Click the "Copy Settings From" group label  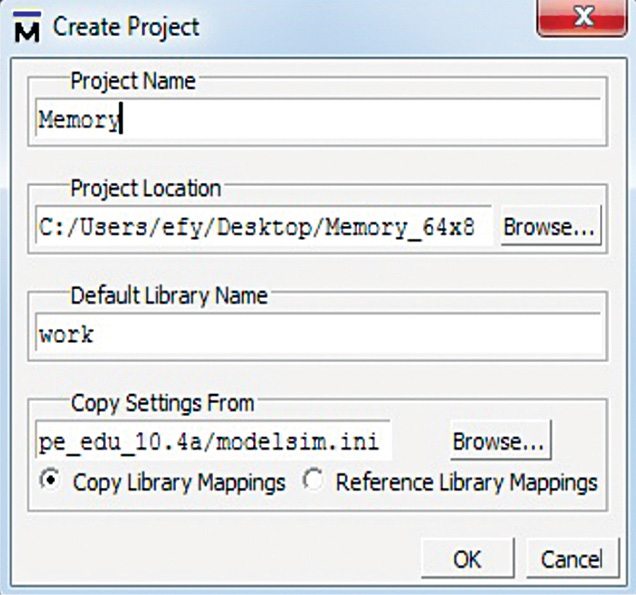tap(162, 403)
